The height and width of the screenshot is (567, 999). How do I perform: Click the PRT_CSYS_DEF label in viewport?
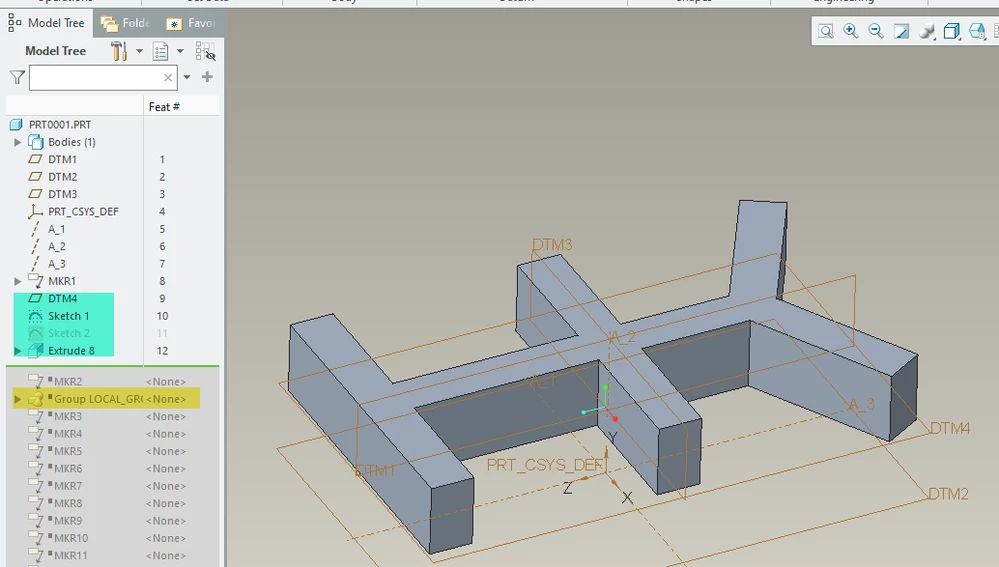coord(545,465)
